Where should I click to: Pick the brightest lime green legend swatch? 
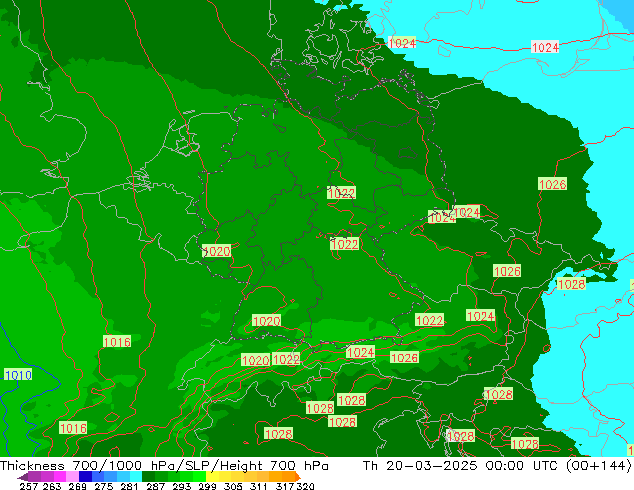[x=199, y=476]
